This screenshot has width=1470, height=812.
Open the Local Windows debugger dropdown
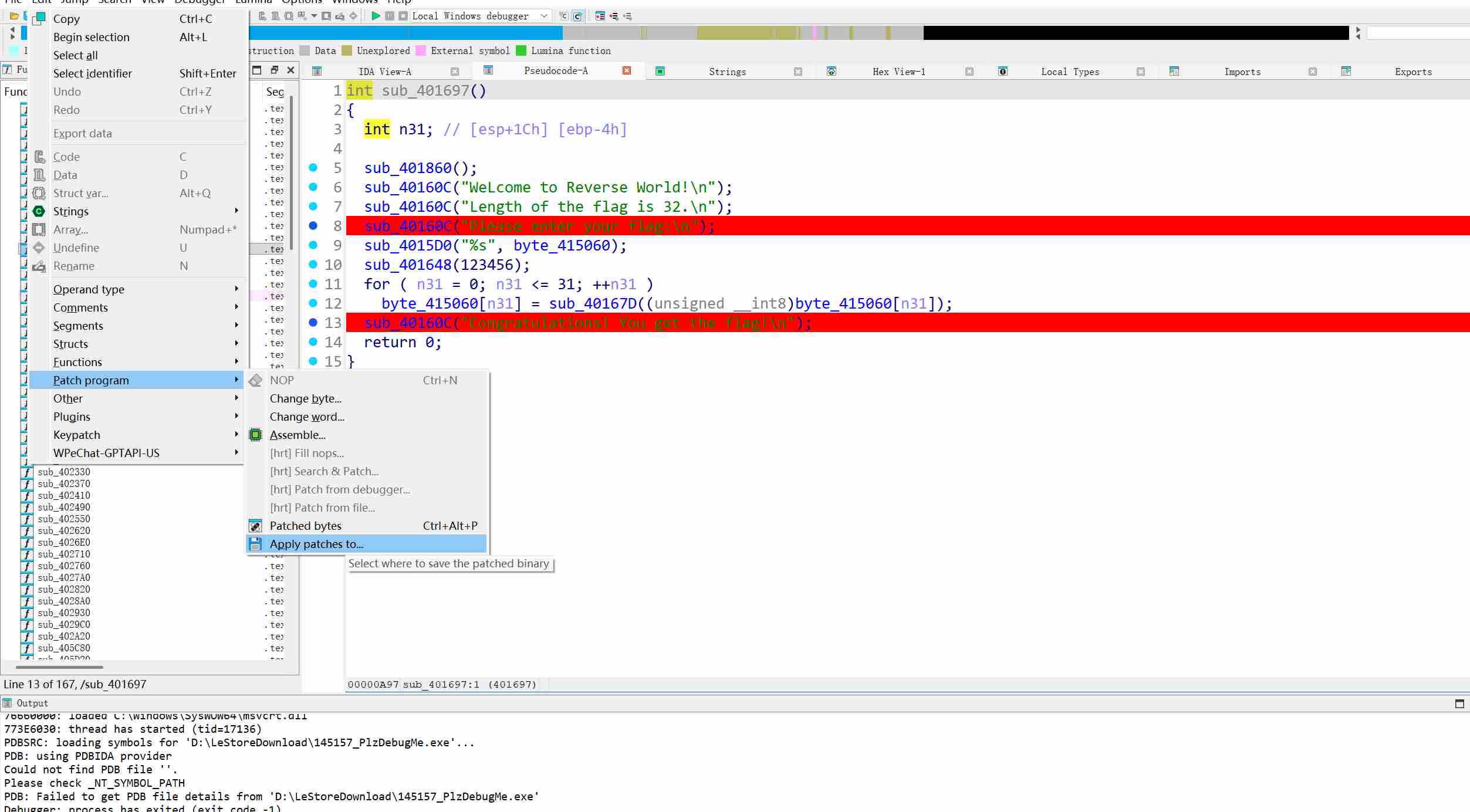click(544, 16)
